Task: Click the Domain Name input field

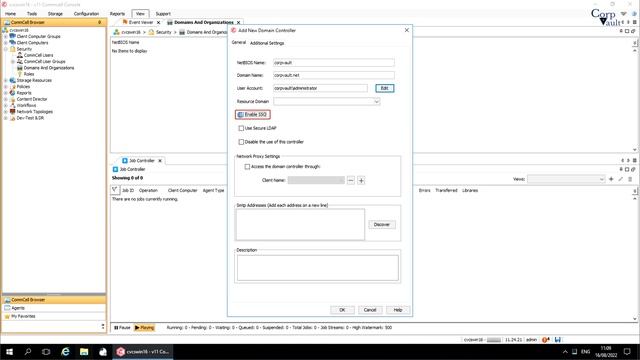Action: coord(333,76)
